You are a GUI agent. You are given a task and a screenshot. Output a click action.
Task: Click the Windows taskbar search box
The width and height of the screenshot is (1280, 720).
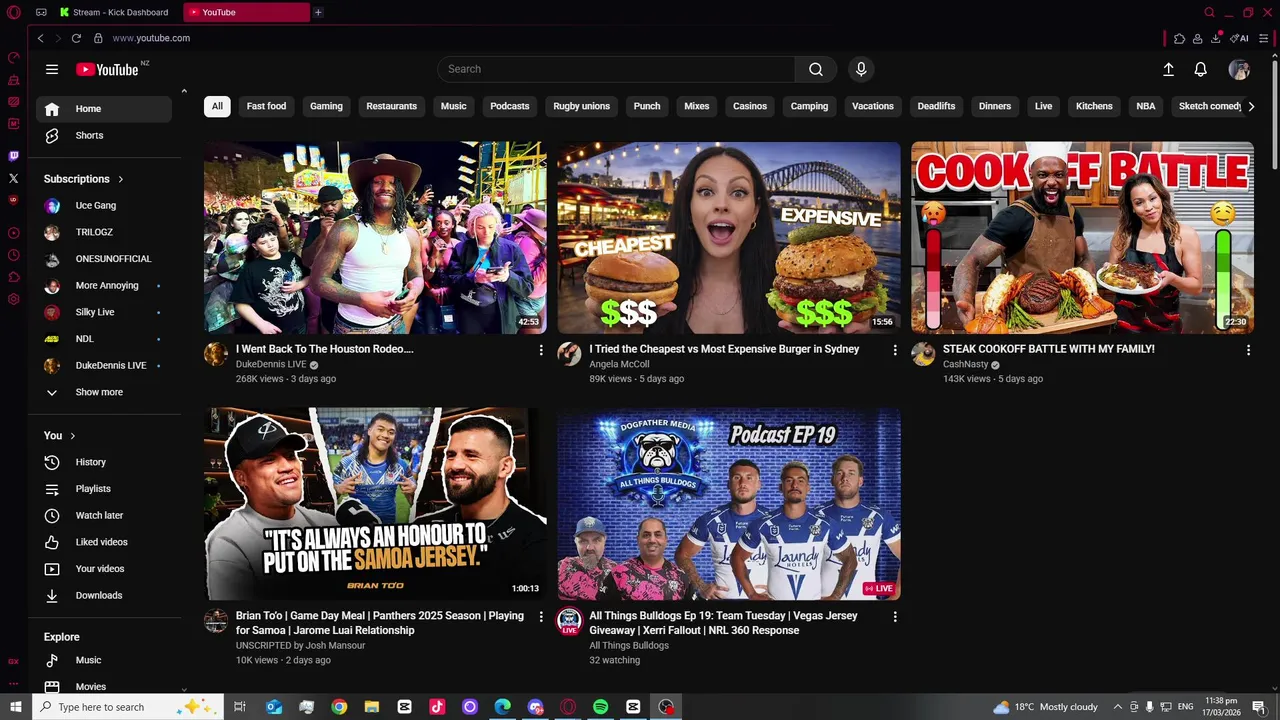(x=128, y=707)
